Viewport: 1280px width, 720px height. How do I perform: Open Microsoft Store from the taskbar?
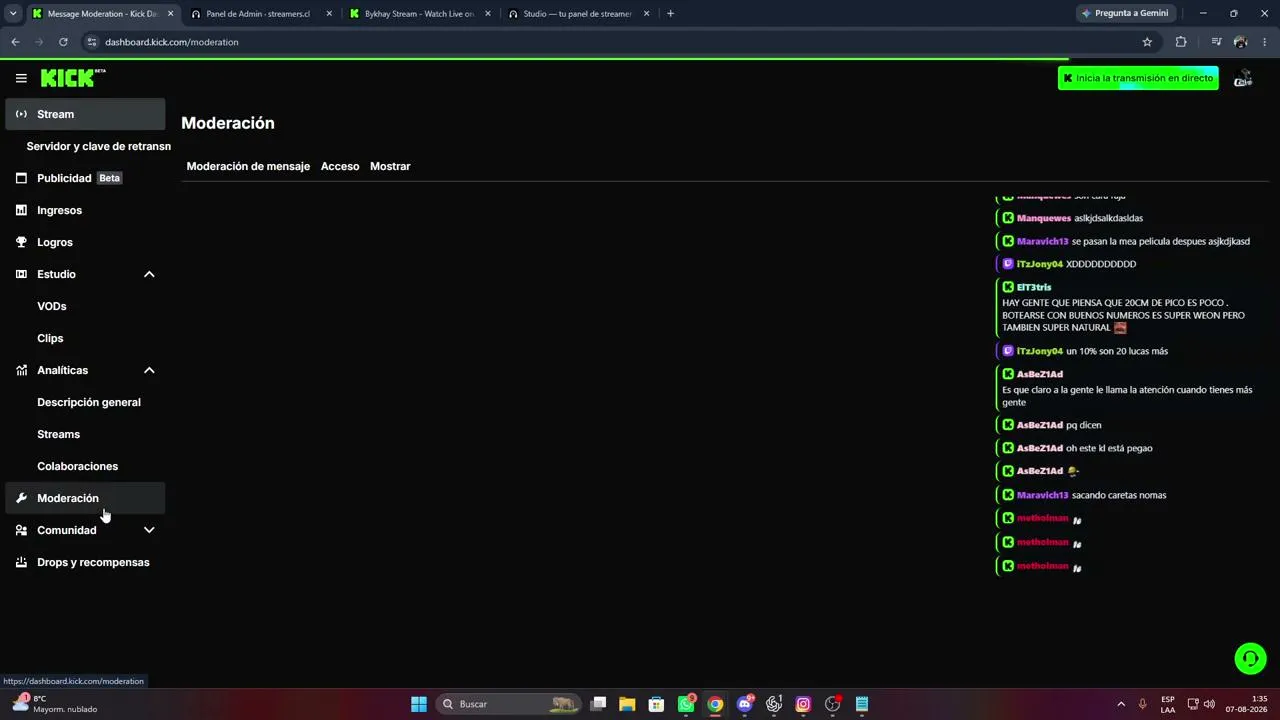point(656,704)
